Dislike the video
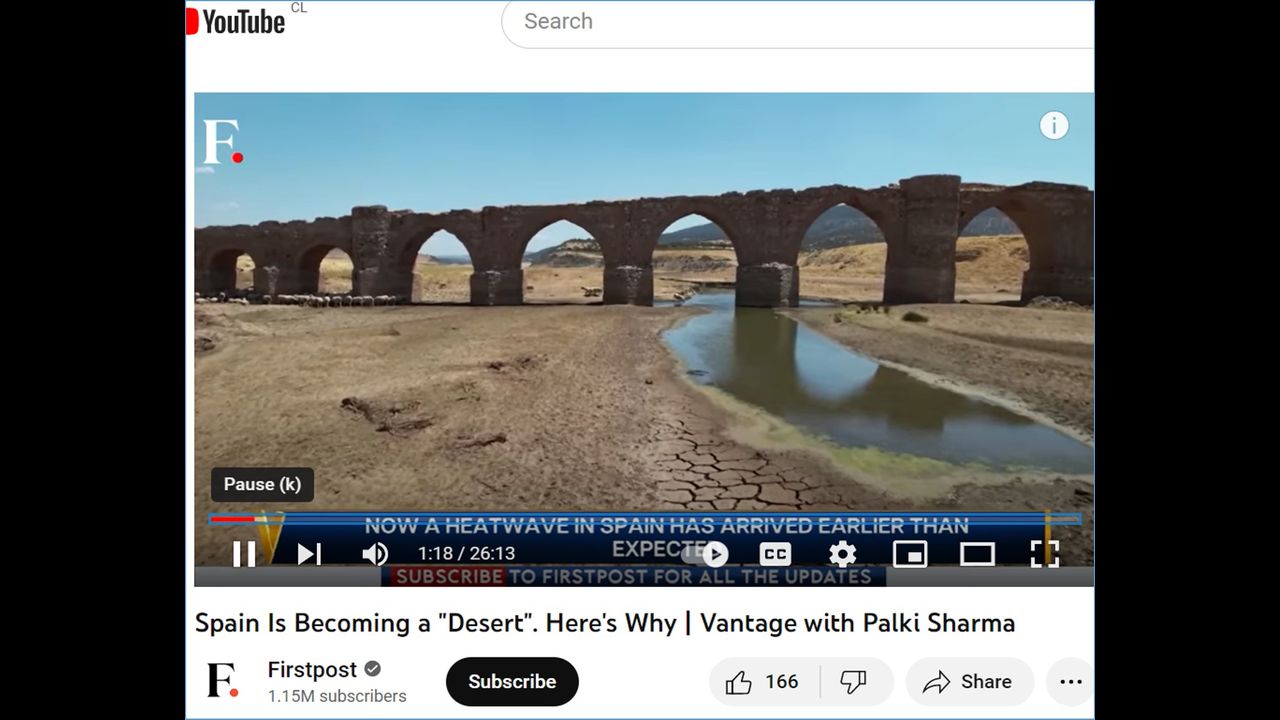 point(854,682)
